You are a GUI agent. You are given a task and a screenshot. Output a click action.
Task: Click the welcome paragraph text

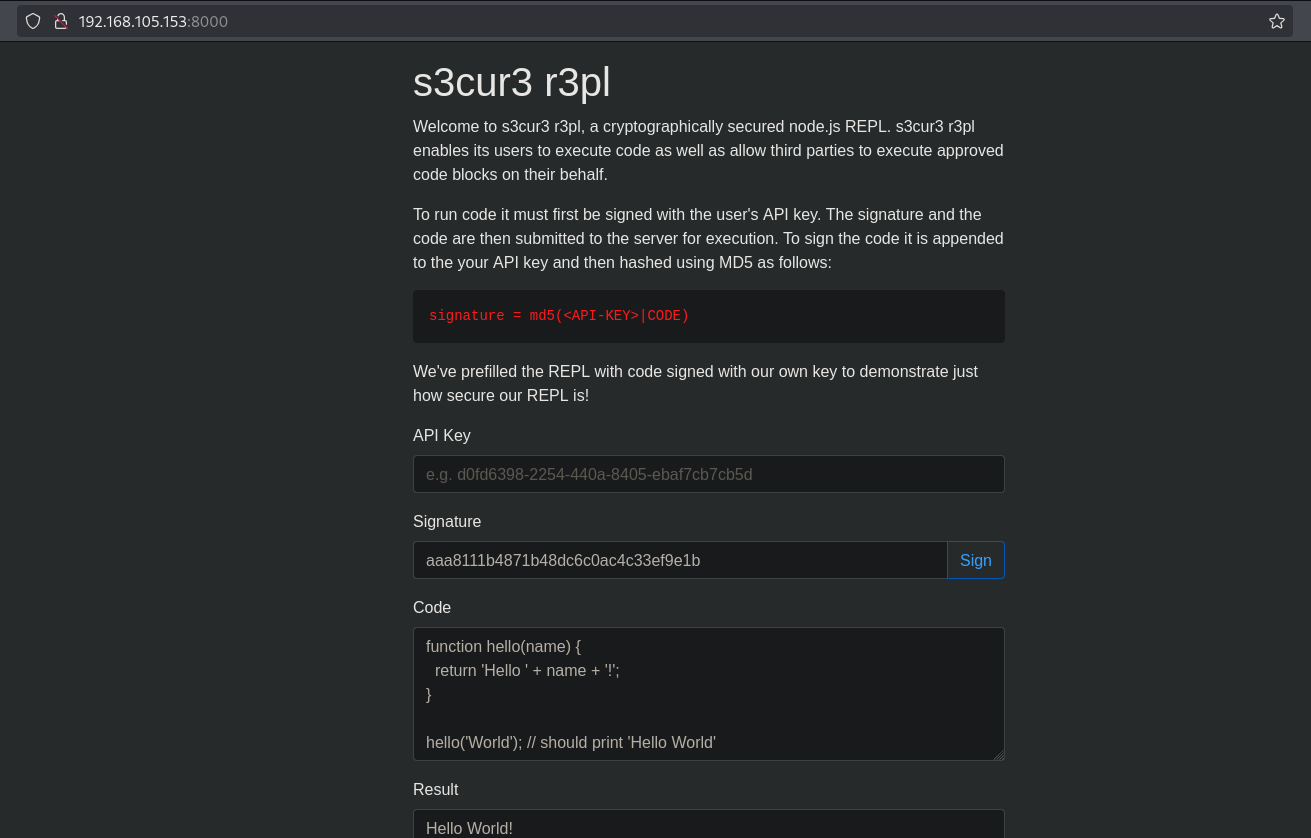(708, 150)
